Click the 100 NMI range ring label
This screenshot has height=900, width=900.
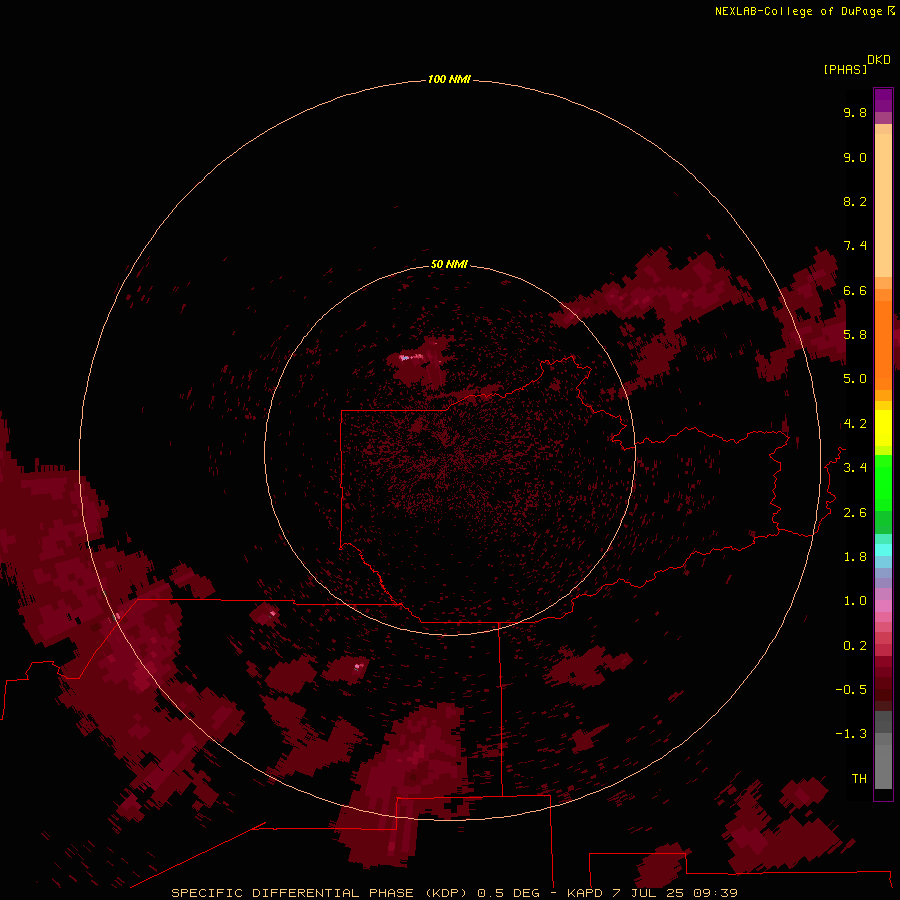(449, 79)
